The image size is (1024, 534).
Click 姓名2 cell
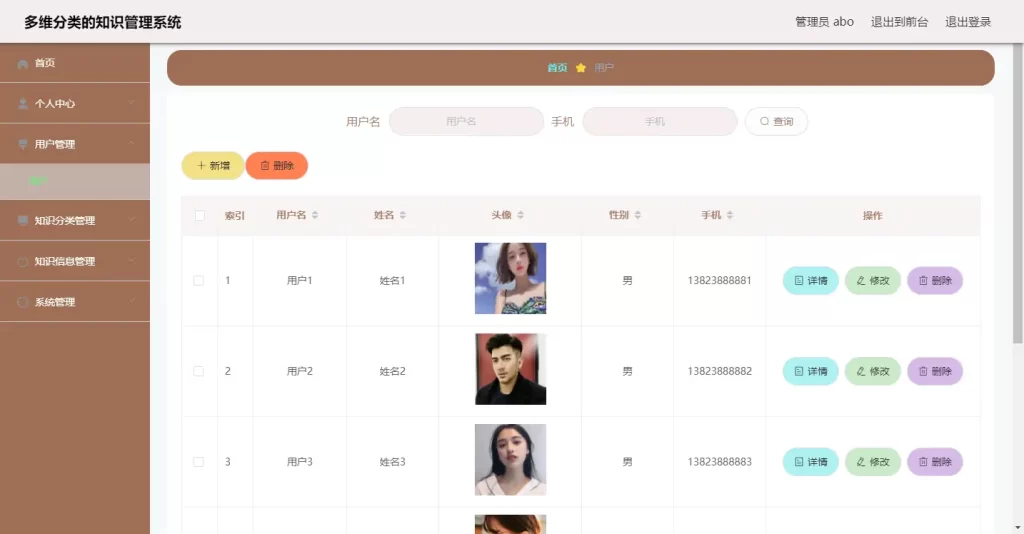(x=392, y=371)
